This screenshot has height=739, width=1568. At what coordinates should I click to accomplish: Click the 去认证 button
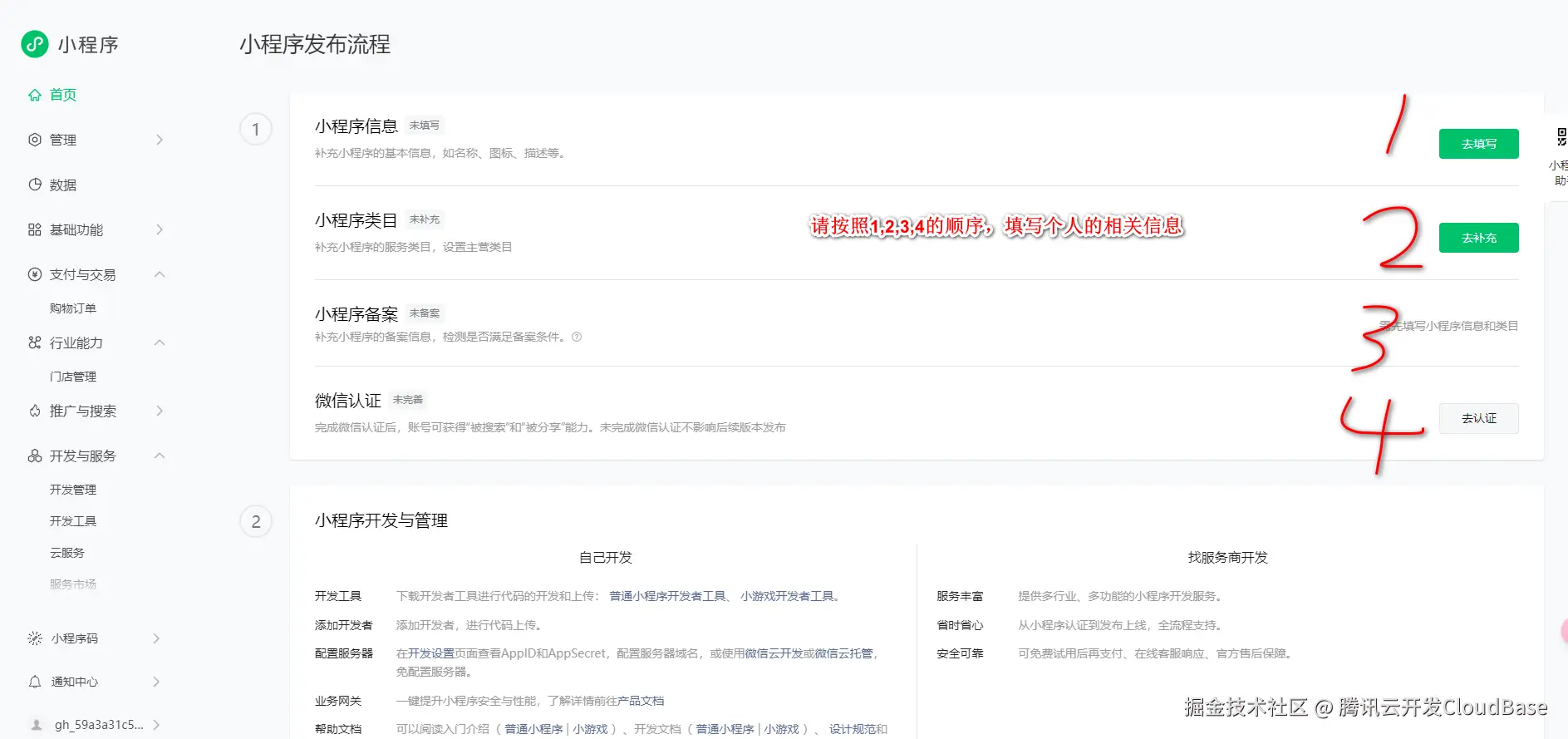[1478, 418]
